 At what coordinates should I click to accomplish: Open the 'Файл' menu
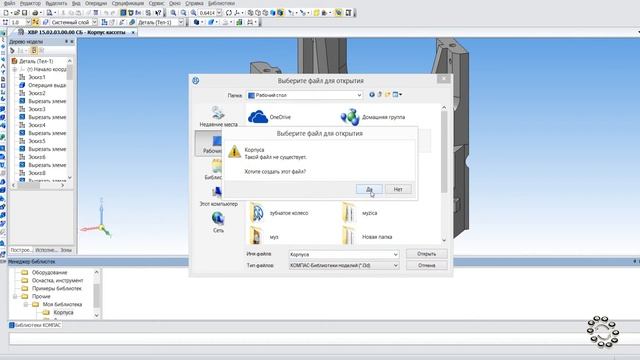(9, 3)
